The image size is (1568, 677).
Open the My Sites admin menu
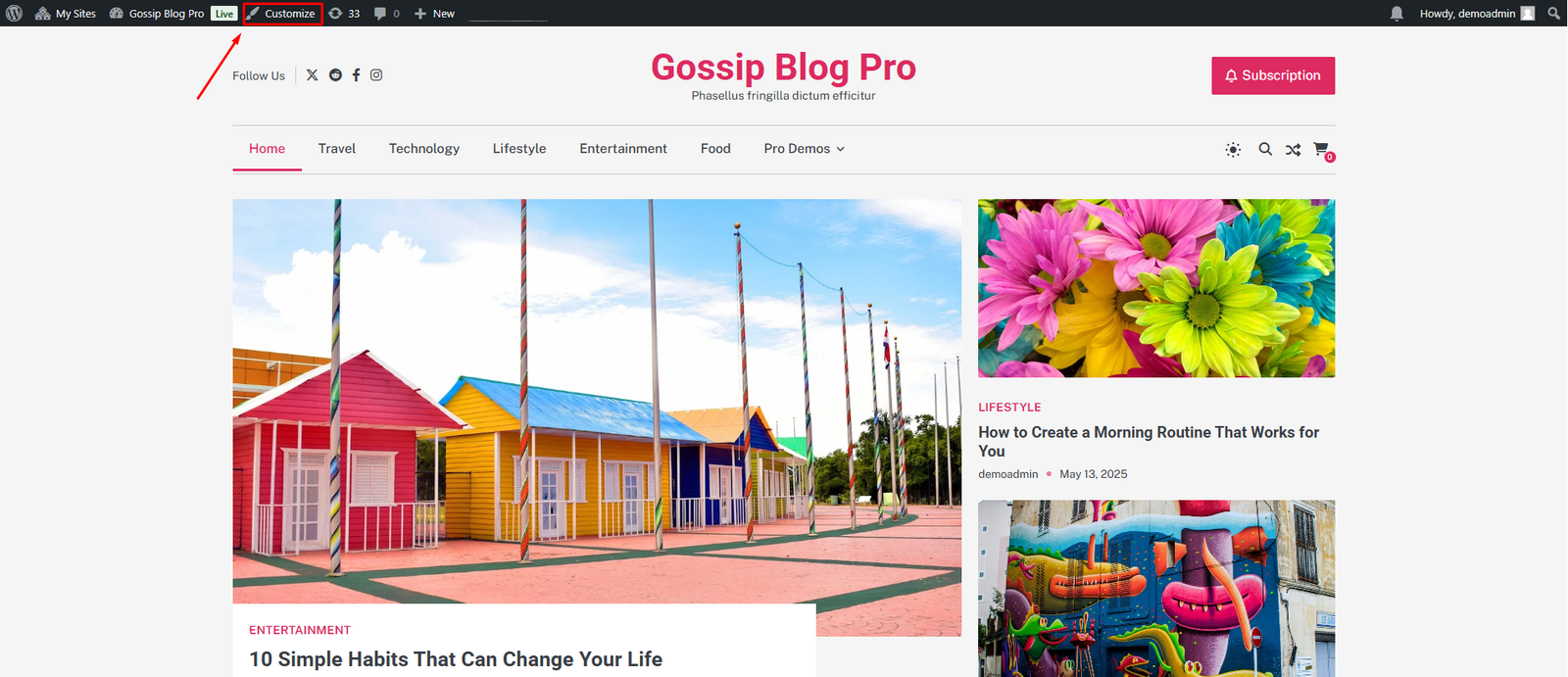[66, 14]
